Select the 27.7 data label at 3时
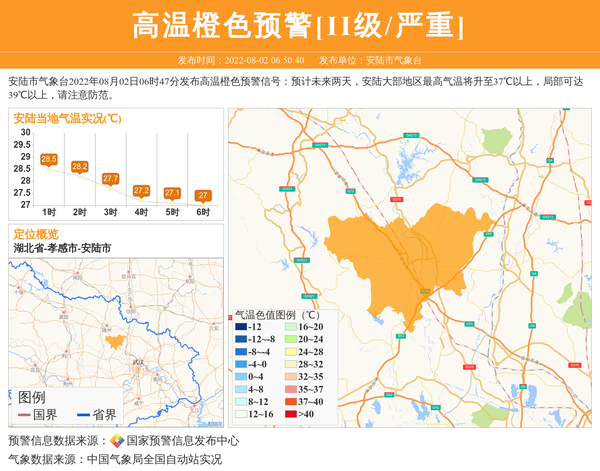Viewport: 600px width, 471px height. click(110, 178)
